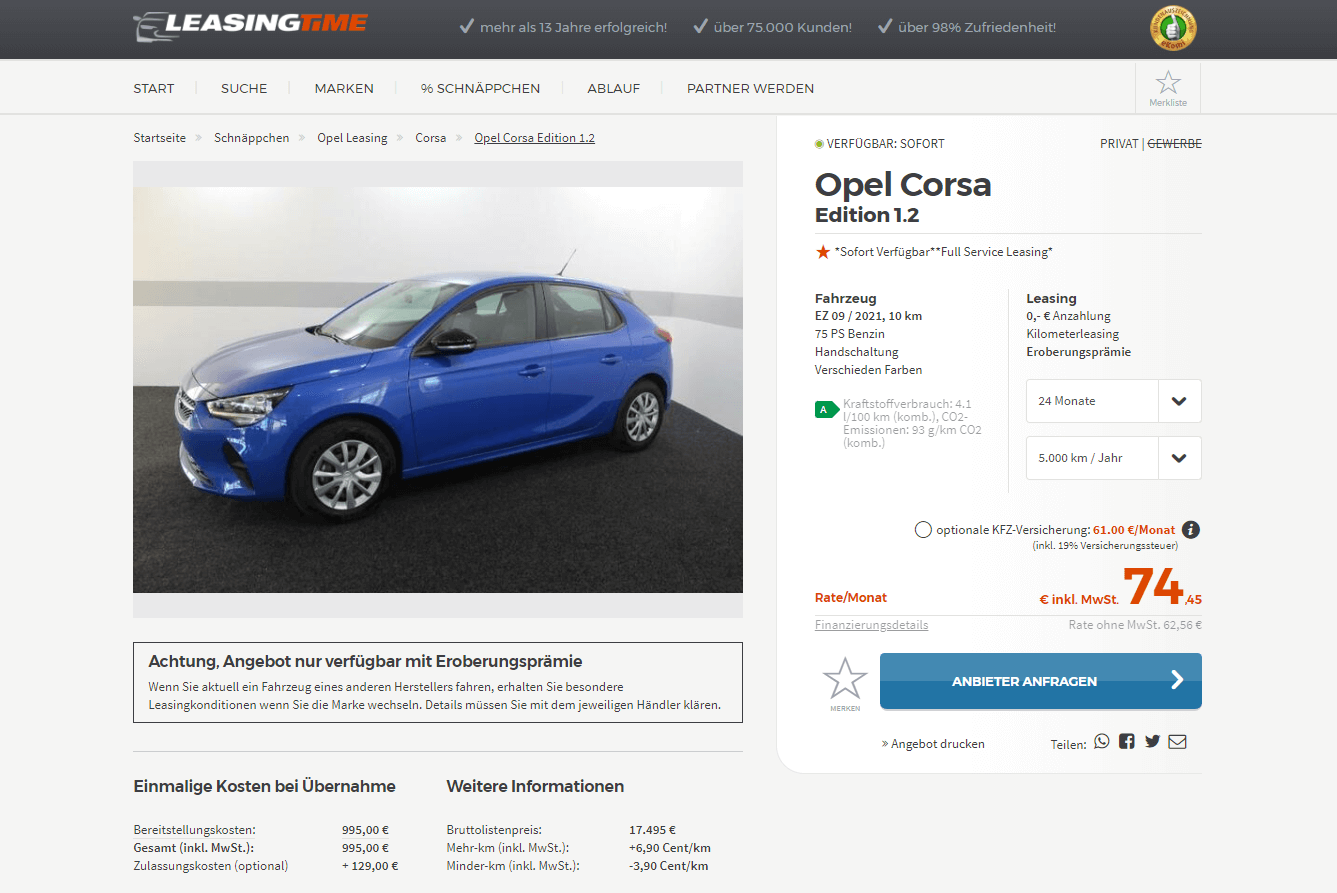The width and height of the screenshot is (1337, 893).
Task: Open Finanzierungsdetails link
Action: [871, 625]
